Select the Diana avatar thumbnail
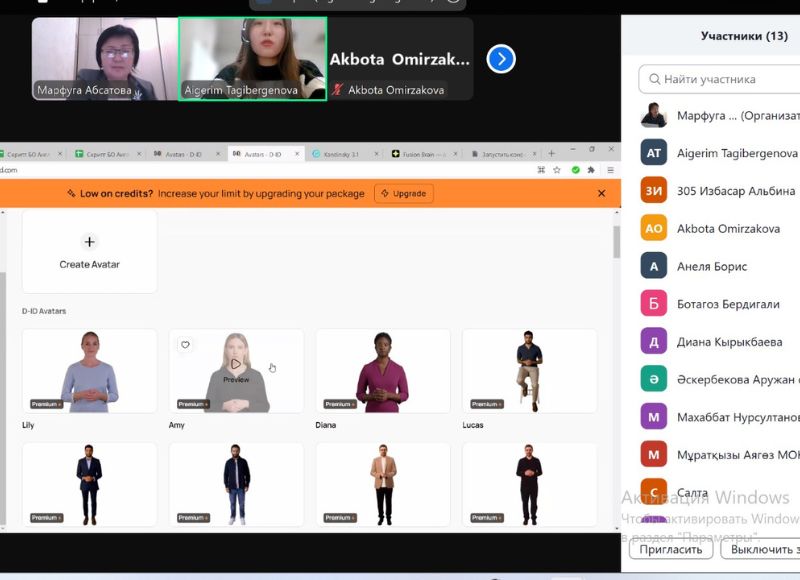The image size is (800, 580). click(382, 370)
